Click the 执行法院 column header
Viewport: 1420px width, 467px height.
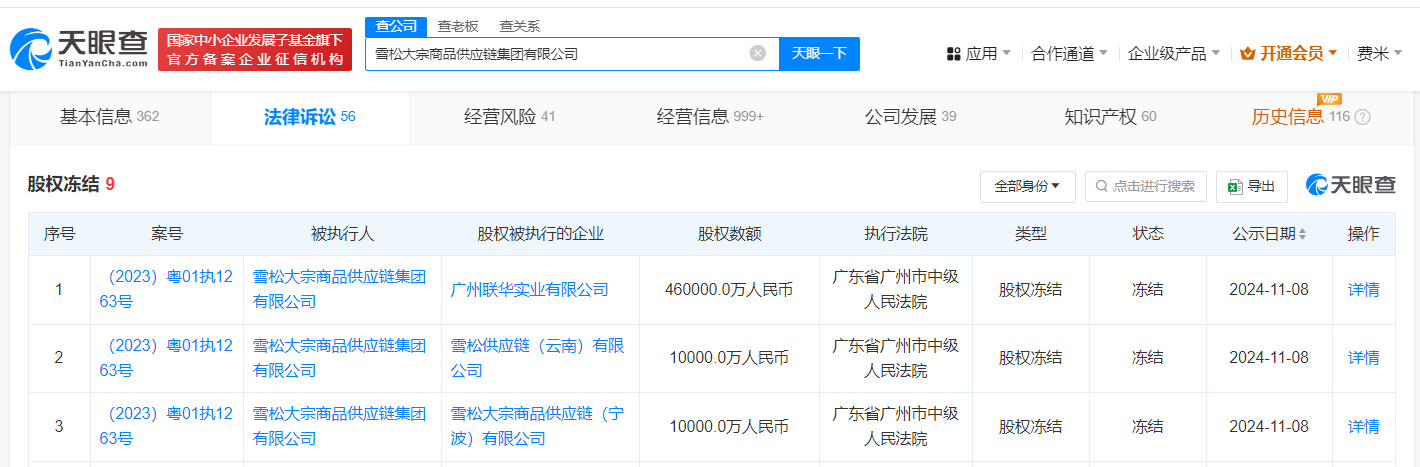896,234
